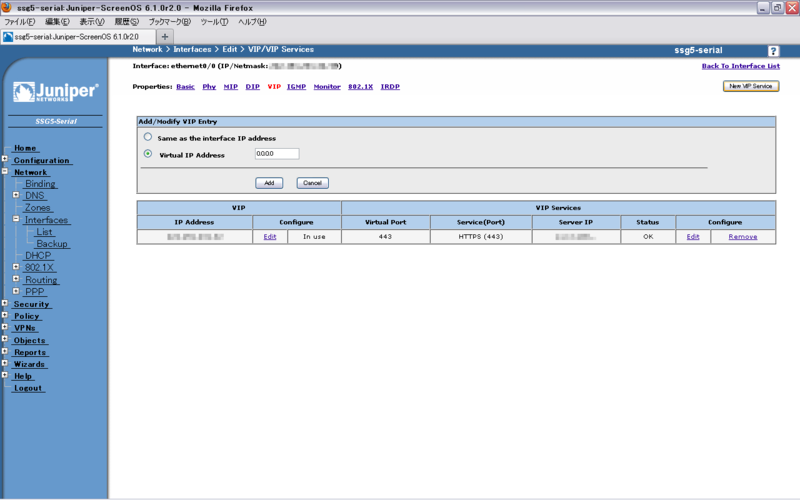The height and width of the screenshot is (500, 800).
Task: Focus the Virtual IP Address input field
Action: [x=277, y=154]
